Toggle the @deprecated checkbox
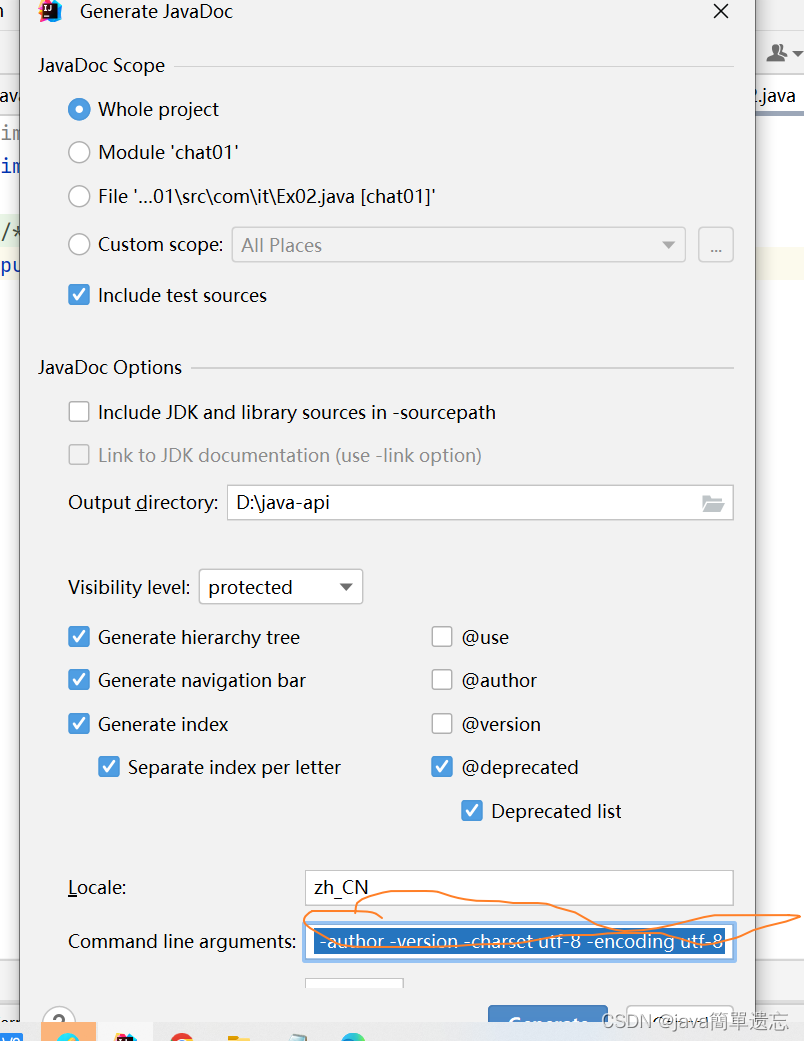The image size is (804, 1041). point(442,767)
